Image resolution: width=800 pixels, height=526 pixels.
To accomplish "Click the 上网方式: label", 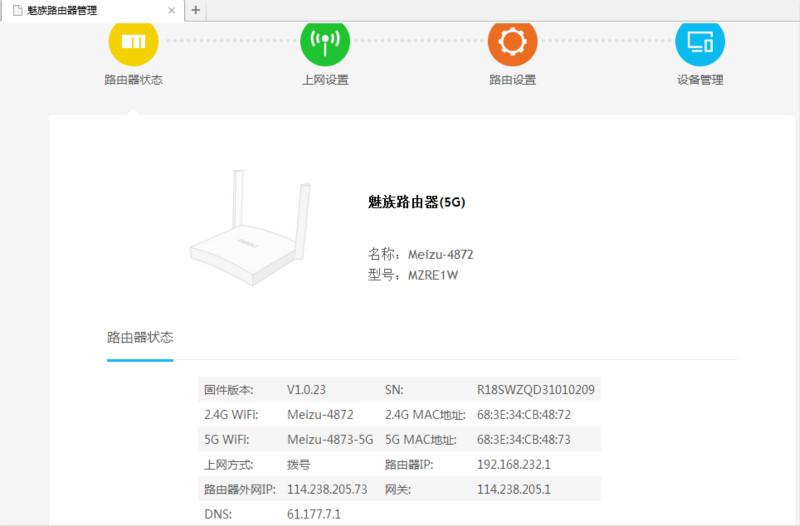I will (x=229, y=464).
